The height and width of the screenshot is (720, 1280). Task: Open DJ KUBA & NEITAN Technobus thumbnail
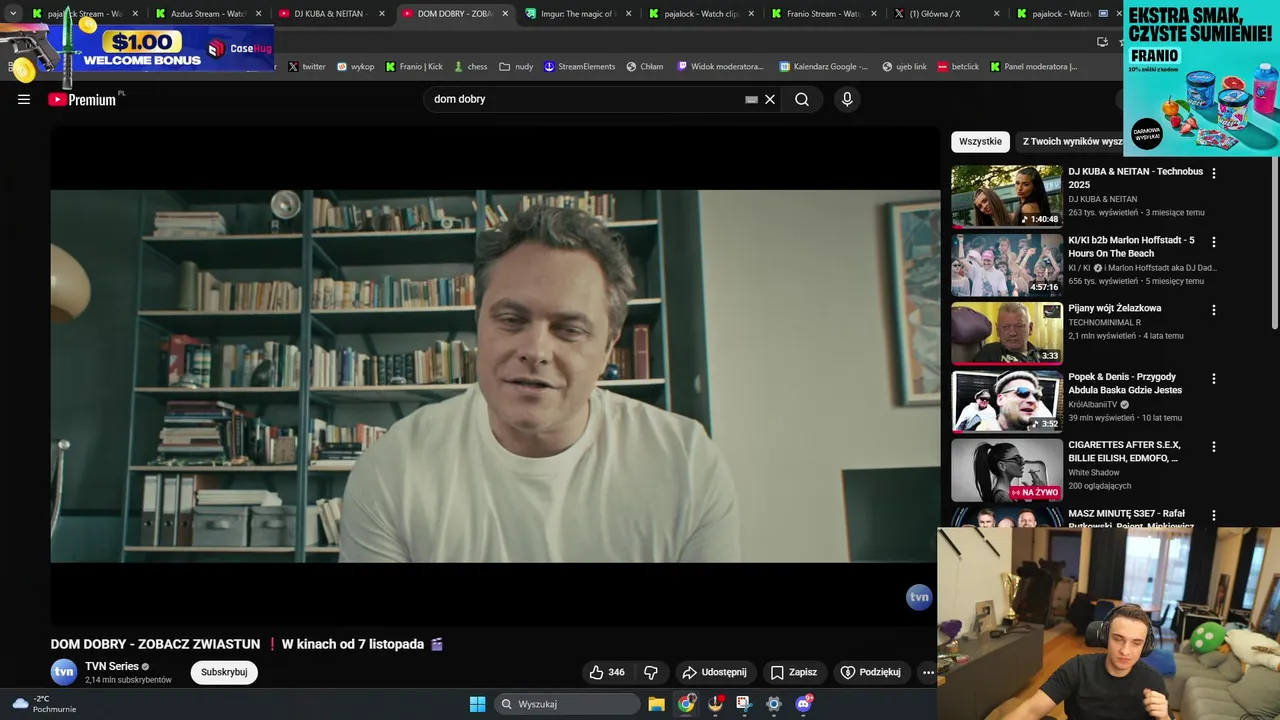coord(1006,196)
